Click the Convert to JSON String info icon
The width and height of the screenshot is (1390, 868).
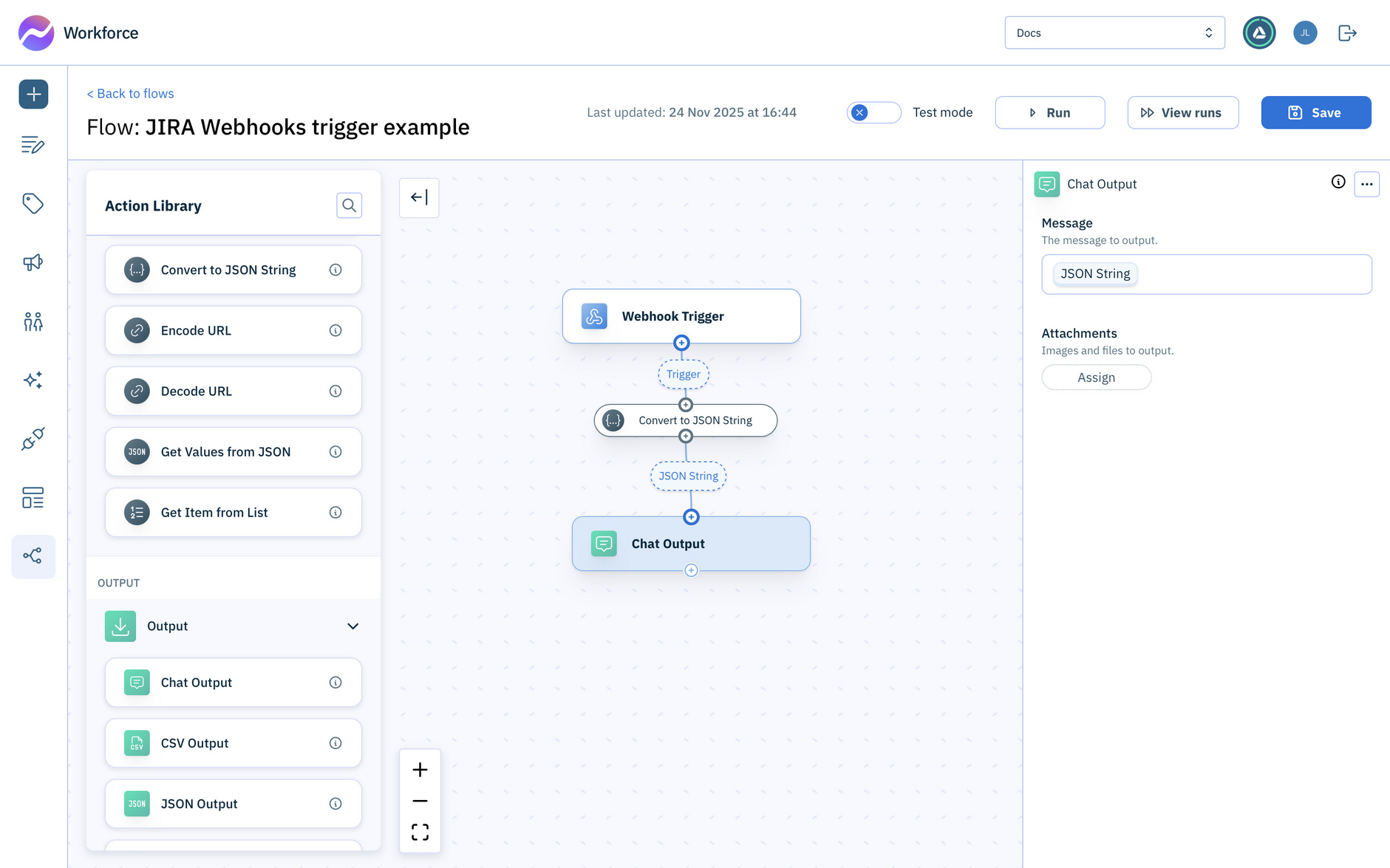[335, 270]
